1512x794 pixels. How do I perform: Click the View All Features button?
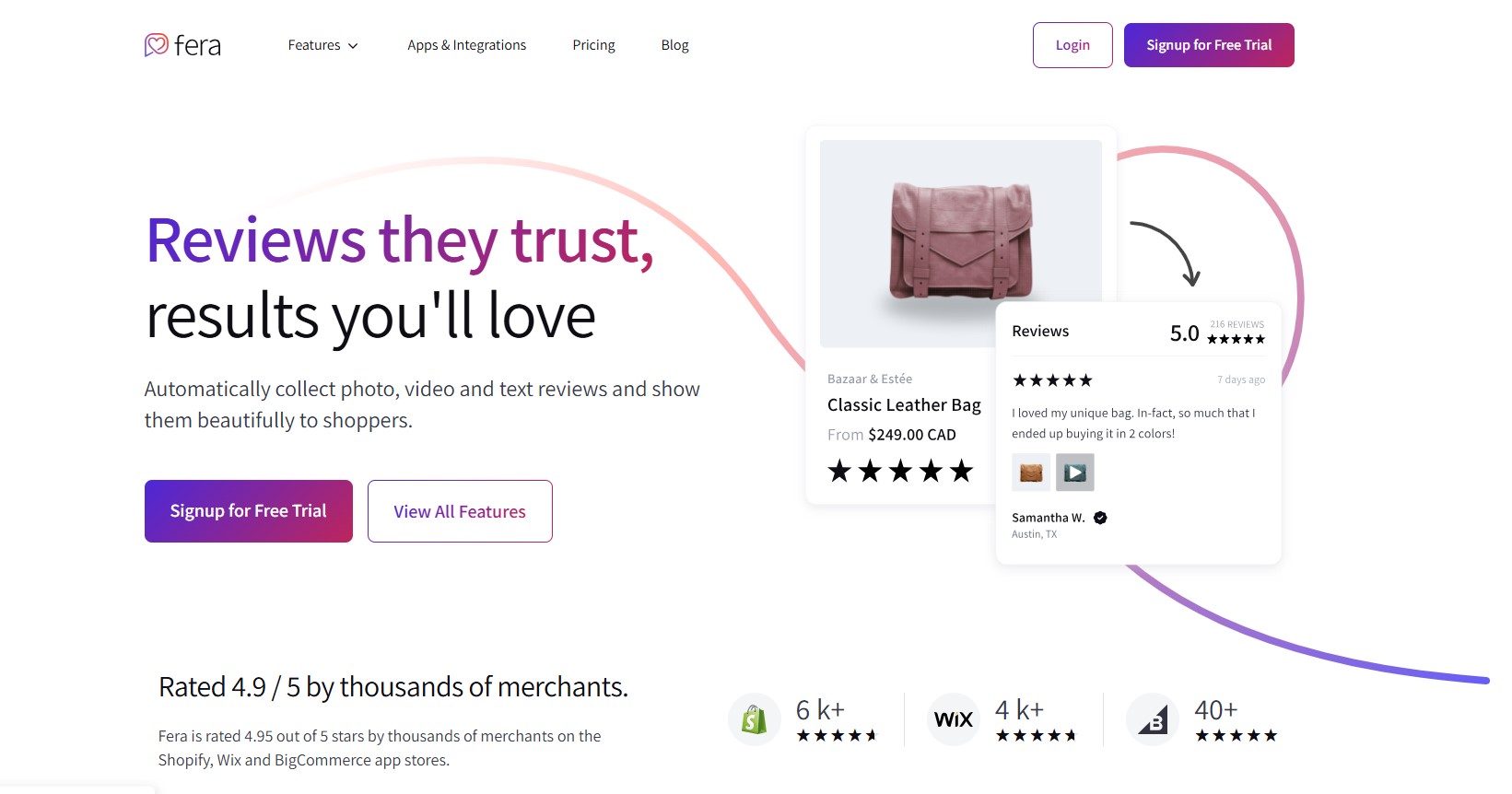click(460, 511)
